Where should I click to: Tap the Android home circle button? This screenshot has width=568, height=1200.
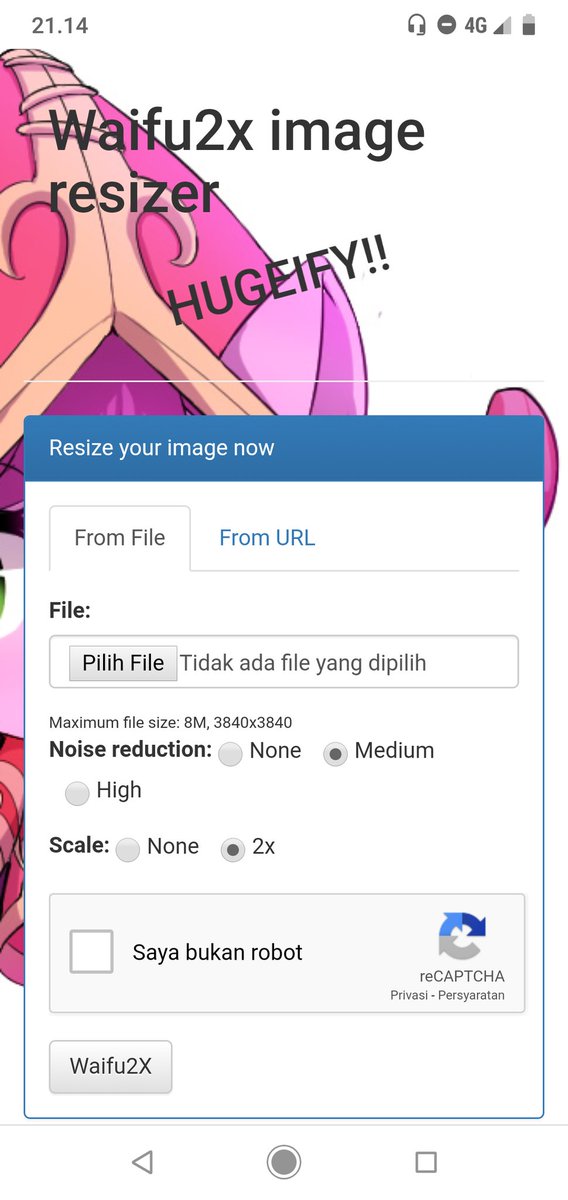tap(284, 1161)
